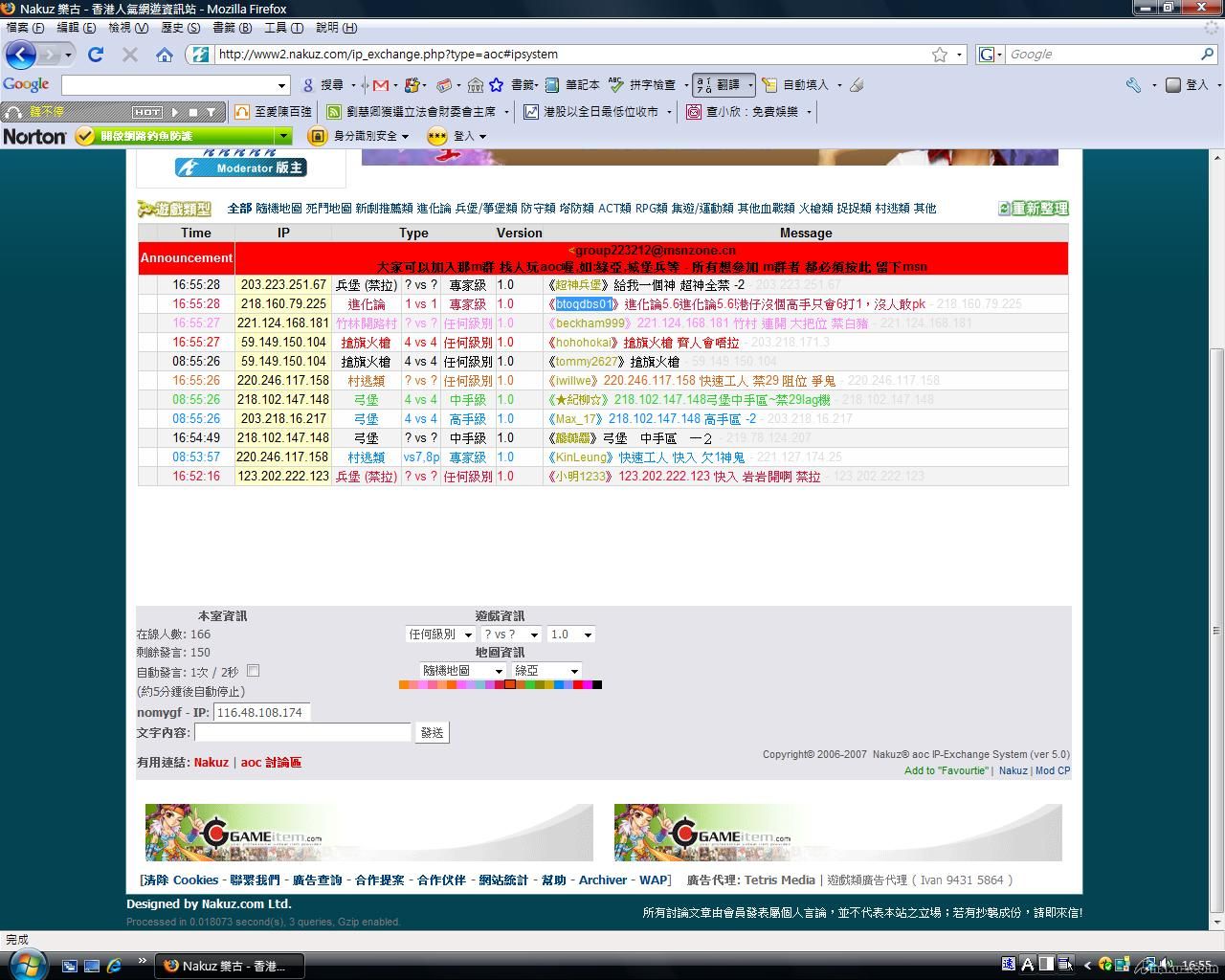Open the aoc 討論區 link
Screen dimensions: 1225x980
tap(271, 763)
